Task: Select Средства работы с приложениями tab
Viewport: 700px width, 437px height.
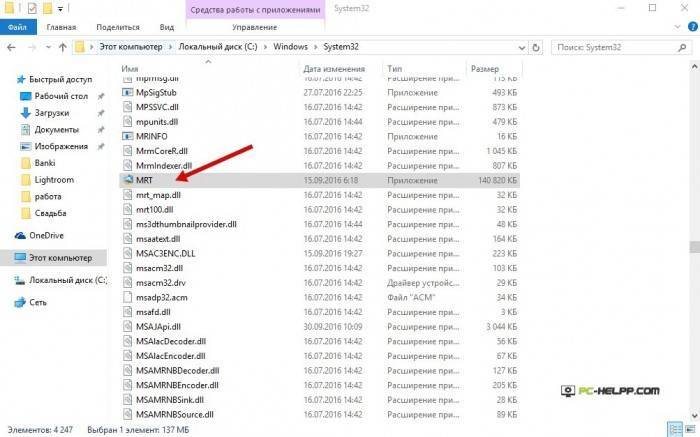Action: pyautogui.click(x=255, y=9)
